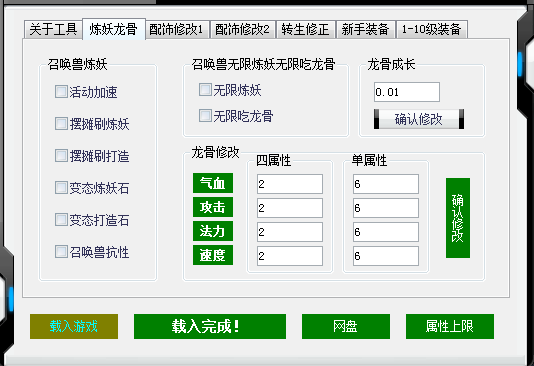Click 确认修改 under 龙骨成长
Viewport: 534px width, 366px height.
(419, 119)
